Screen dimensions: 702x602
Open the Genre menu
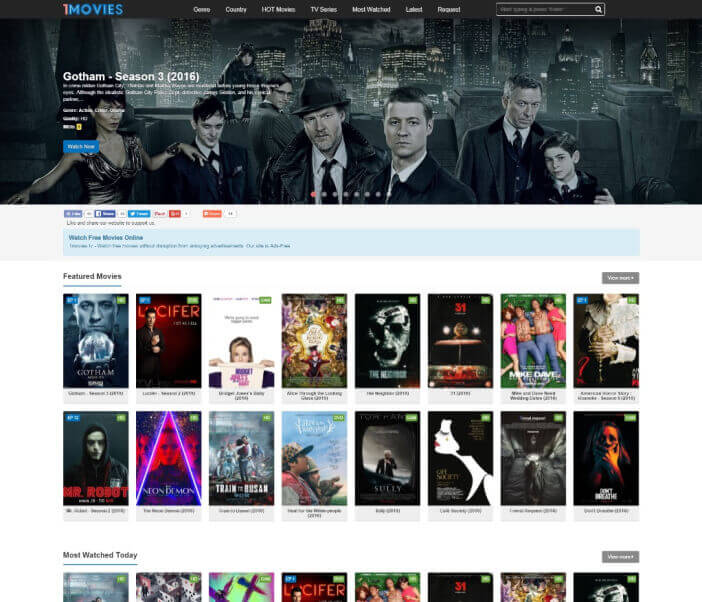pyautogui.click(x=203, y=9)
